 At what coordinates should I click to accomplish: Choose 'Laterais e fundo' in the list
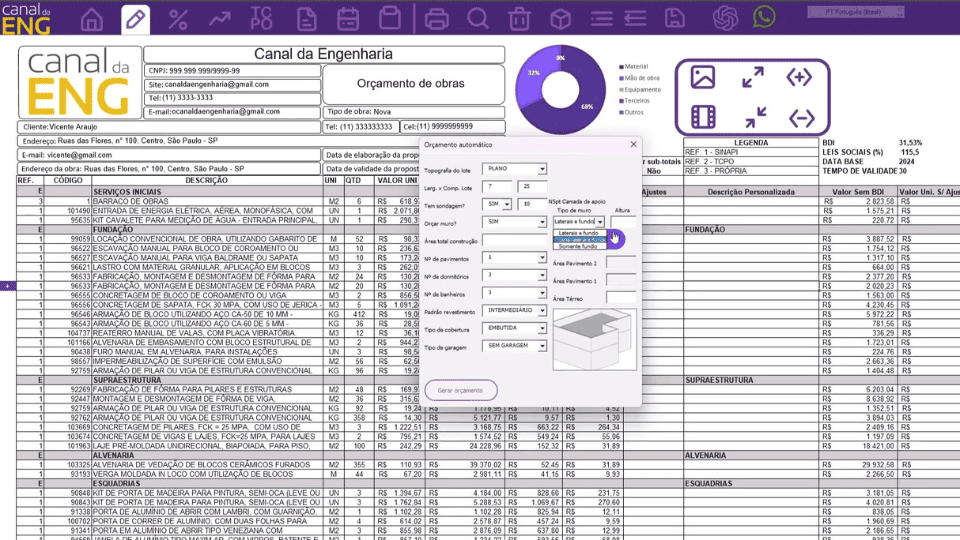click(x=579, y=233)
